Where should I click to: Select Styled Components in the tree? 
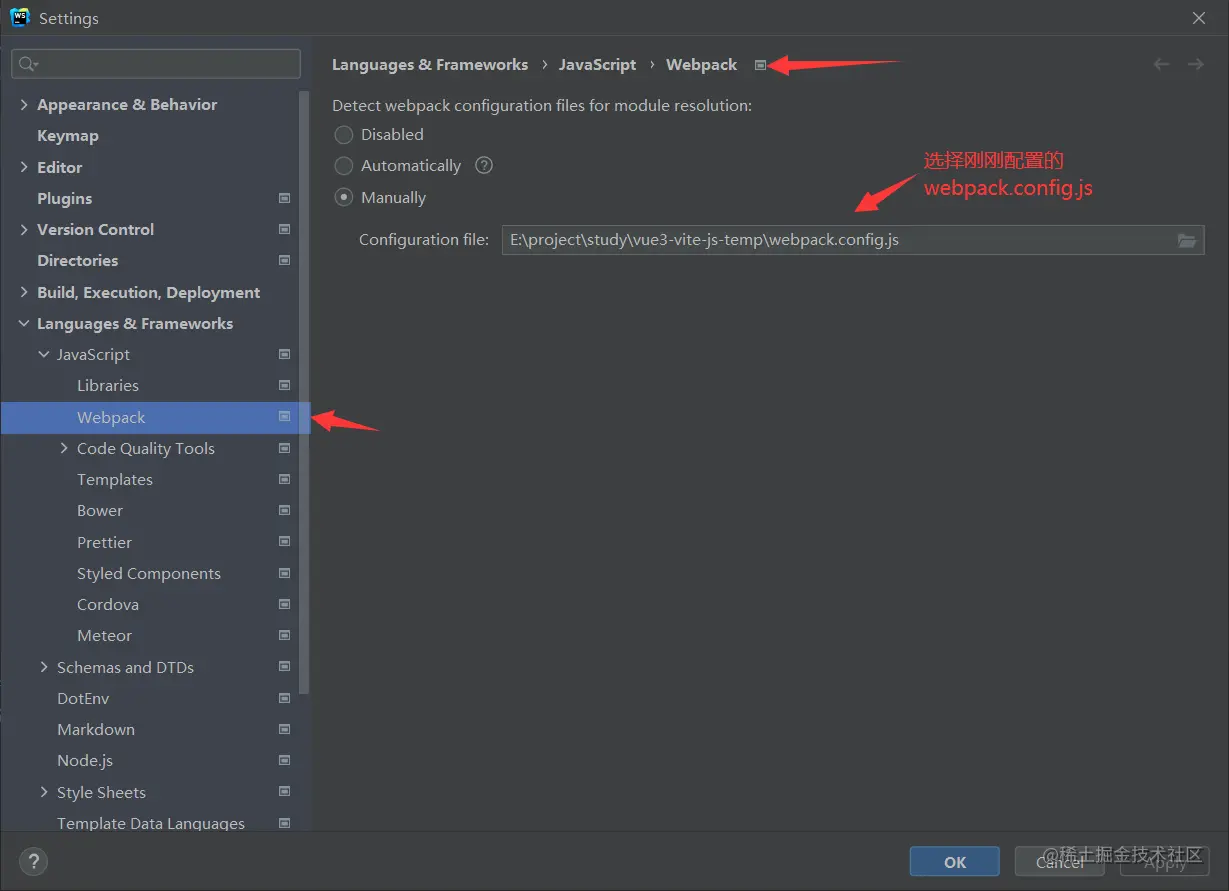(149, 573)
